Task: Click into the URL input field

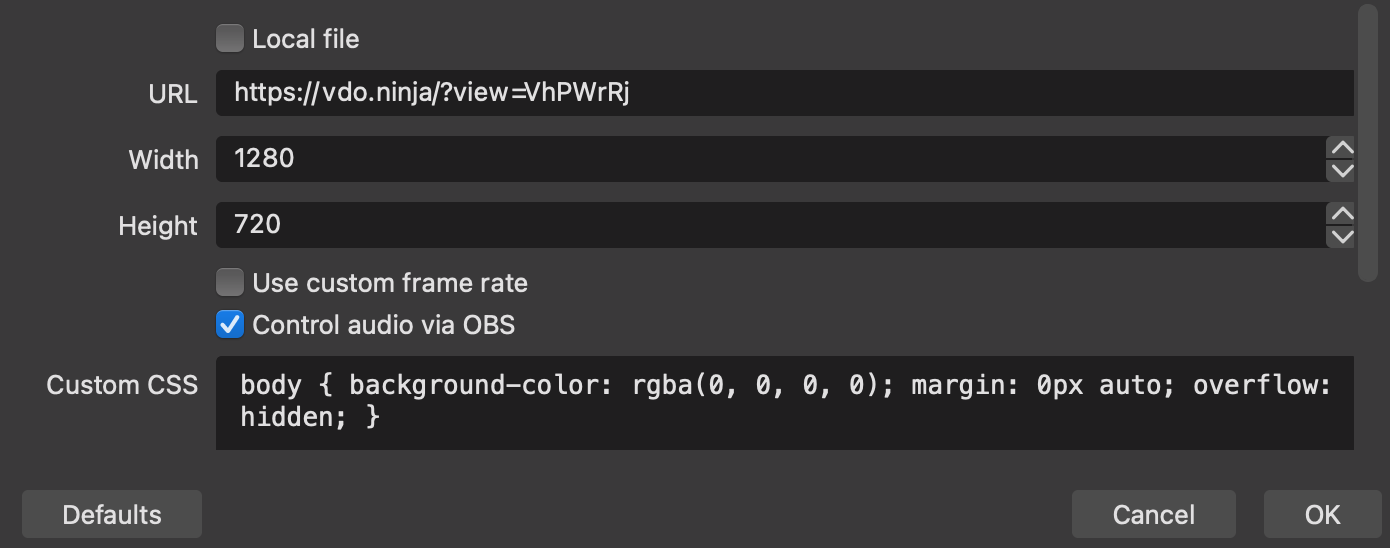Action: point(785,93)
